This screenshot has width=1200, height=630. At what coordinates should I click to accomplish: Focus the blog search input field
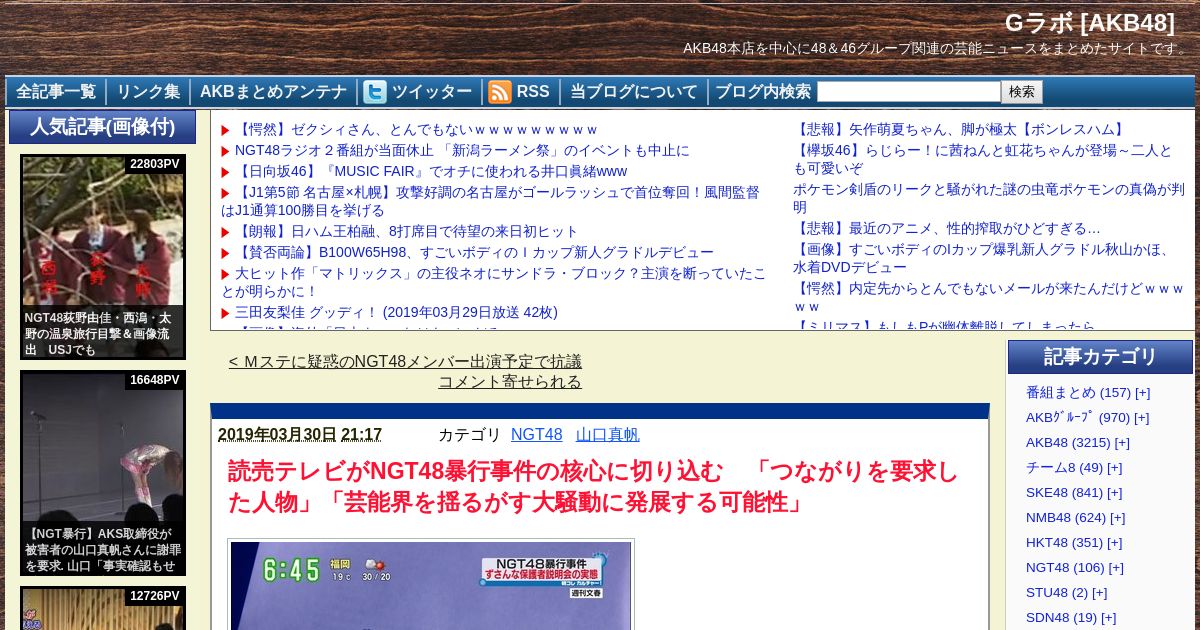click(x=909, y=92)
